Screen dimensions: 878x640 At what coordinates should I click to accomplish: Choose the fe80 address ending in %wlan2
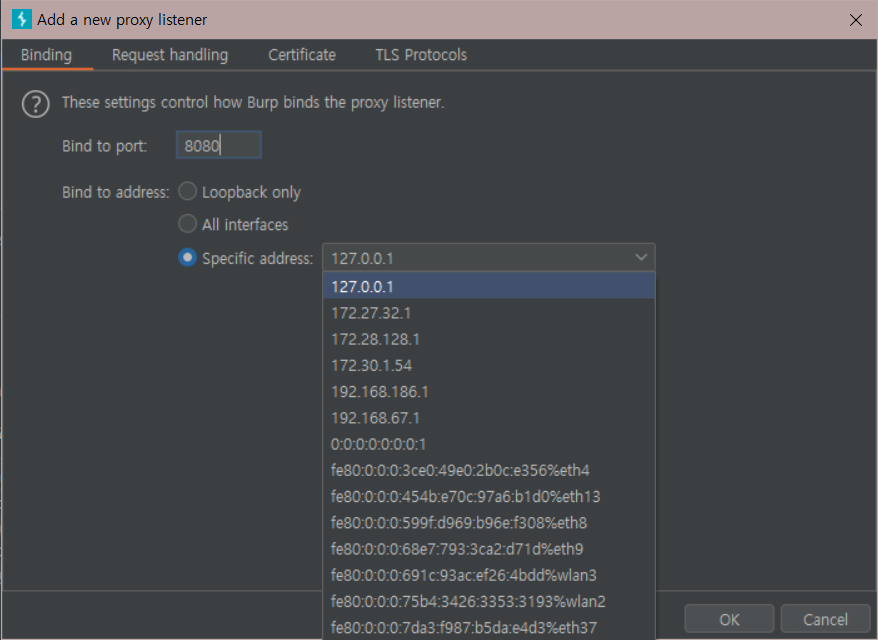pyautogui.click(x=489, y=601)
